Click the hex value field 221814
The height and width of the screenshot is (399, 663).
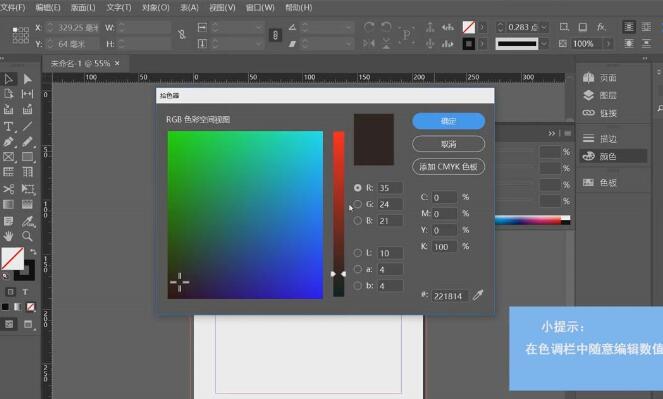coord(449,296)
